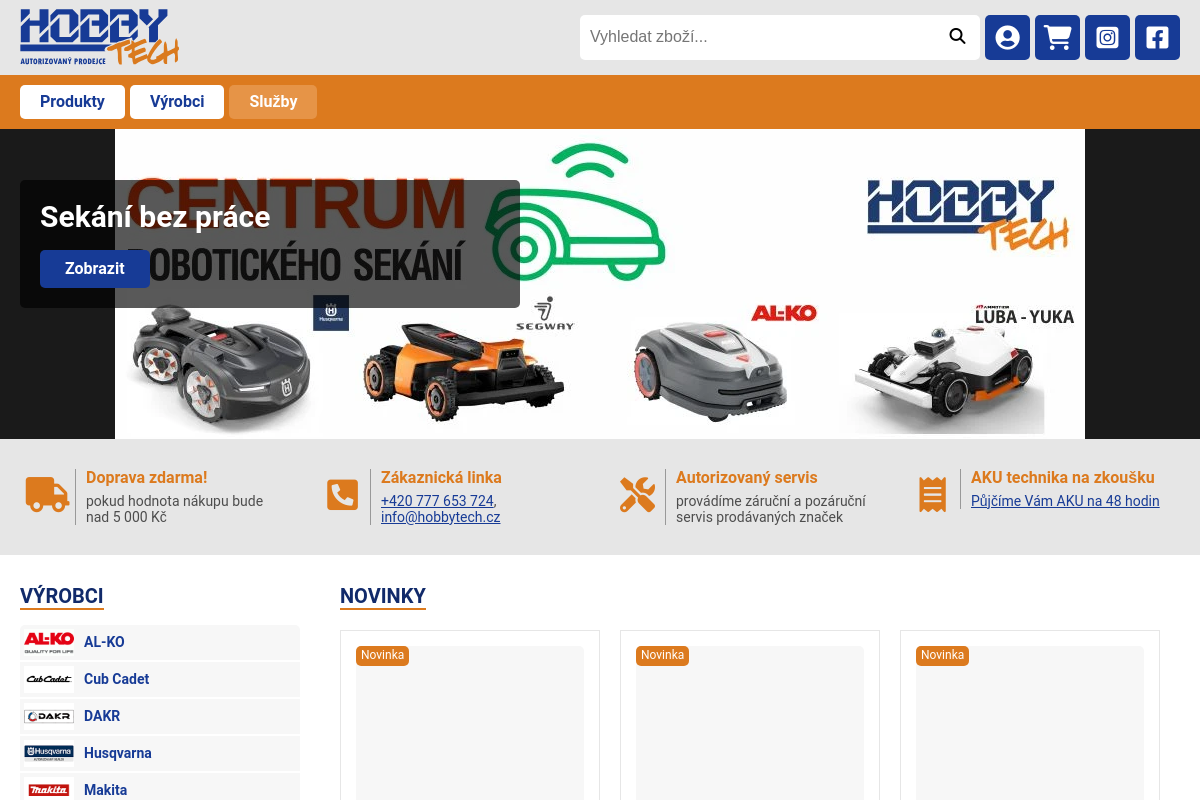Click the Sekání bez práce banner heading
Screen dimensions: 1200x800
[x=155, y=217]
